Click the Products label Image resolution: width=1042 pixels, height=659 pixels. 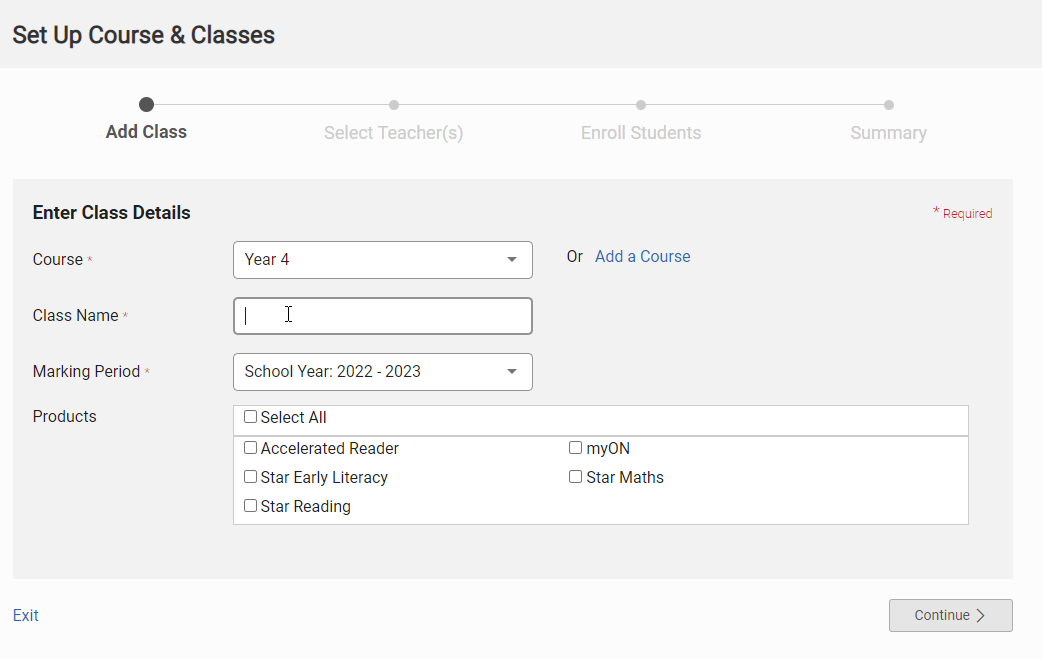pos(64,417)
